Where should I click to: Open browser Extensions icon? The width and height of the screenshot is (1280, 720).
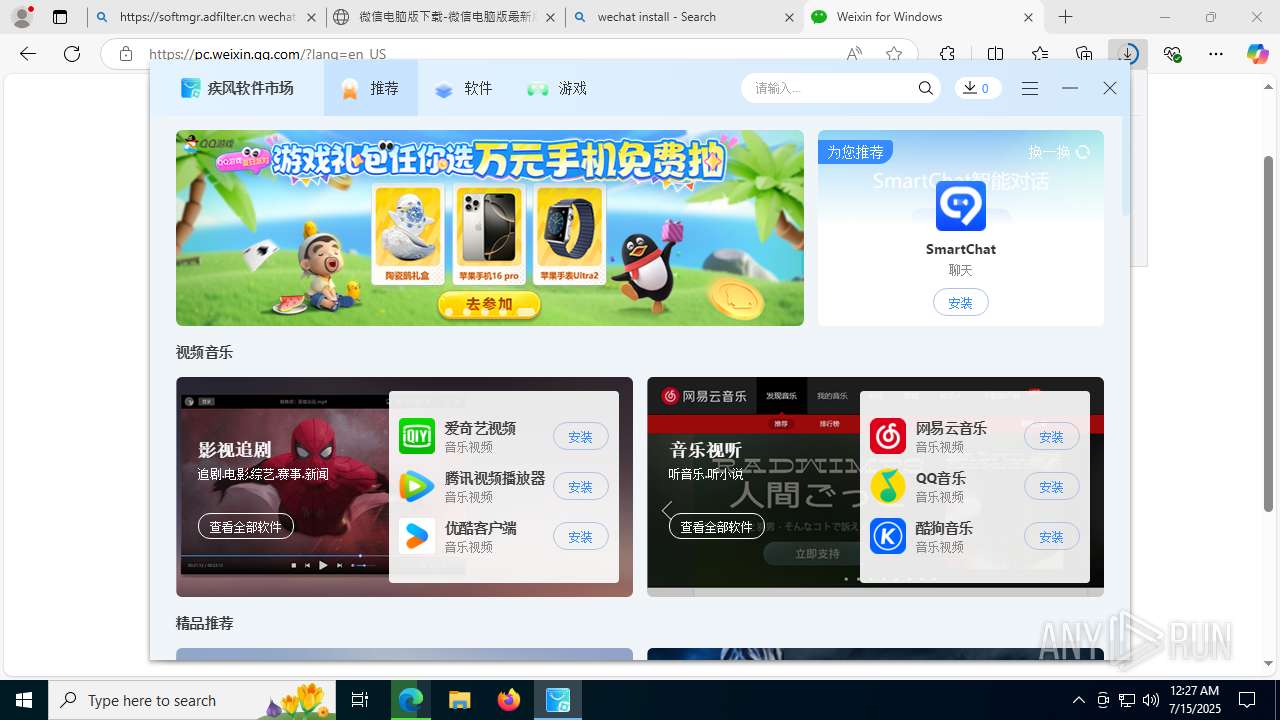pyautogui.click(x=947, y=54)
